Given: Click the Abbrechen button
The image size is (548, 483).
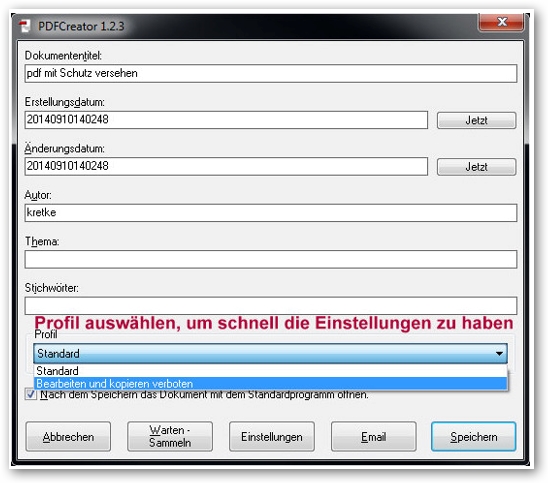Looking at the screenshot, I should (x=68, y=437).
